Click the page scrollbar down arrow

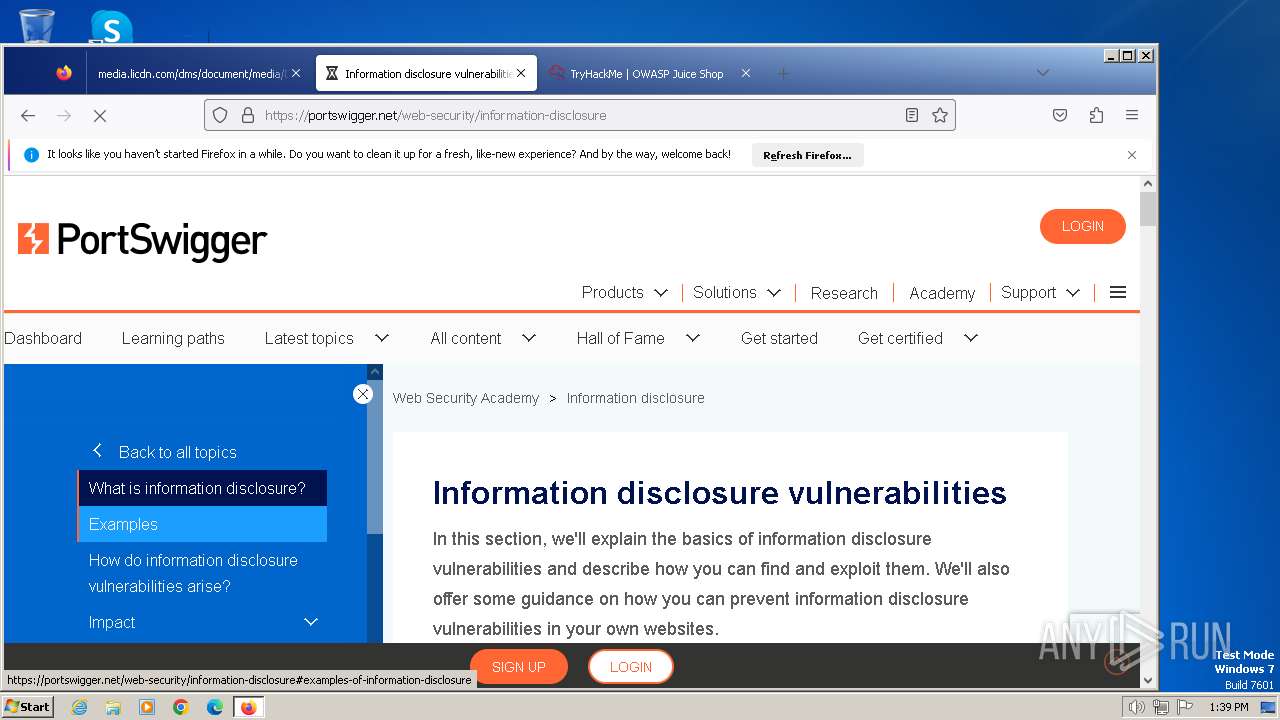[x=1148, y=680]
